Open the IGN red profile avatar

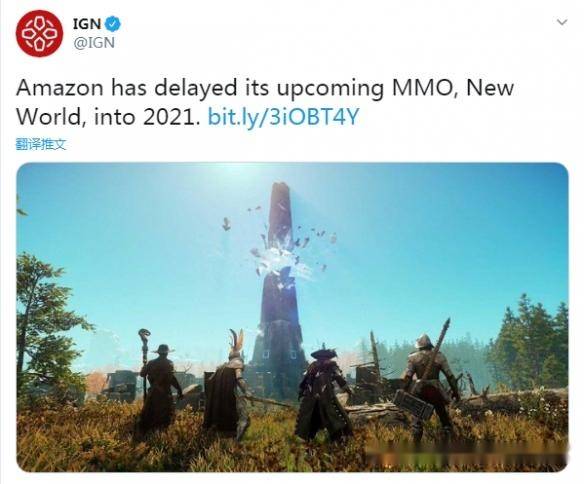click(39, 34)
